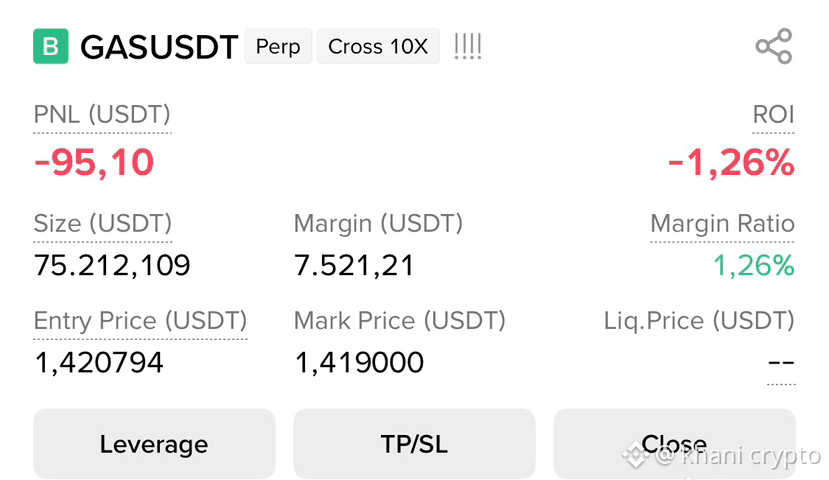Tap the Cross 10X margin mode tag
This screenshot has width=829, height=480.
pyautogui.click(x=378, y=47)
